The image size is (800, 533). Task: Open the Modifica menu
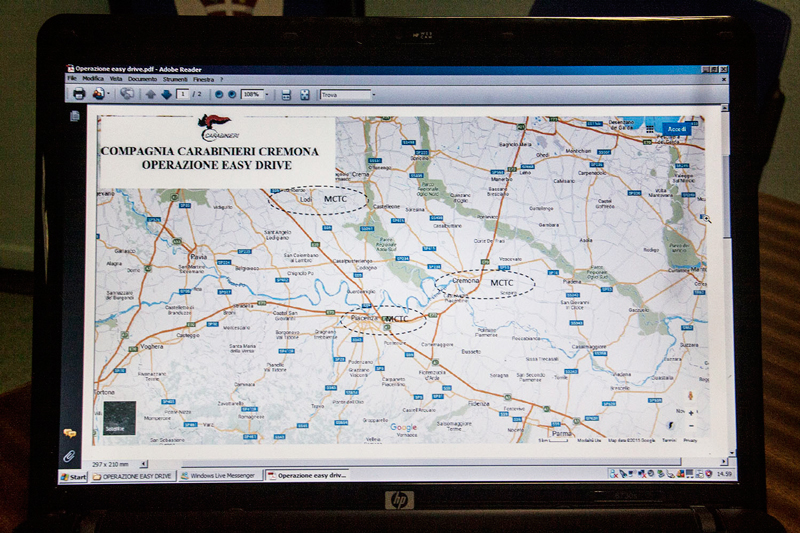93,79
